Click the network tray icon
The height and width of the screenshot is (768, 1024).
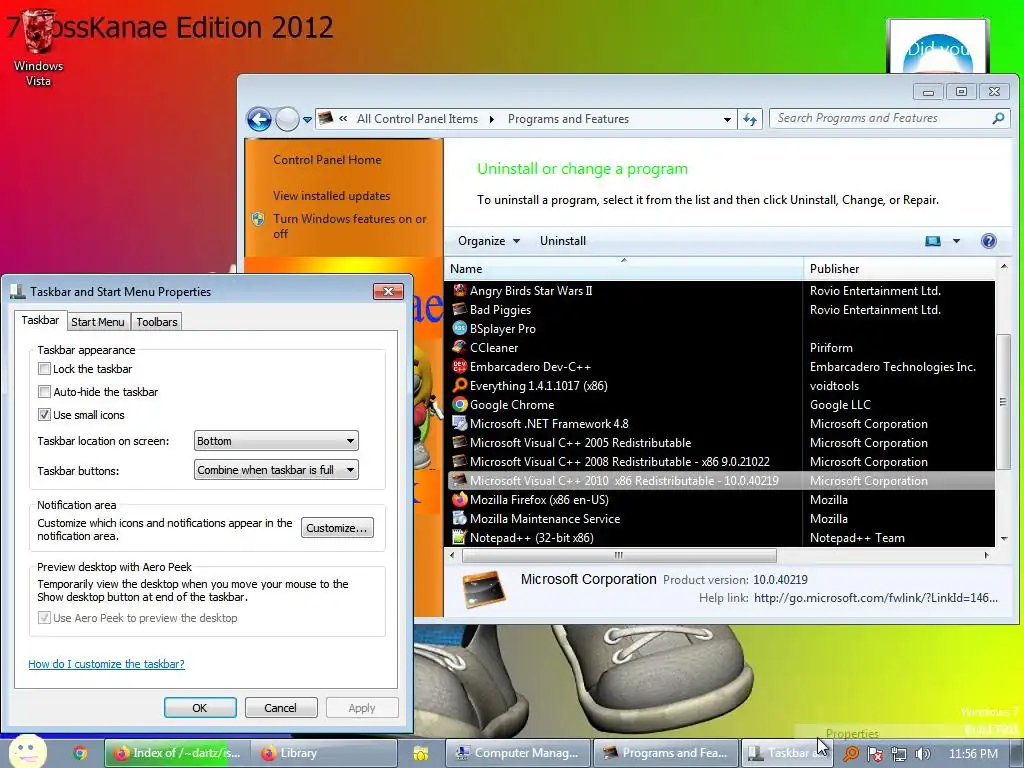899,754
